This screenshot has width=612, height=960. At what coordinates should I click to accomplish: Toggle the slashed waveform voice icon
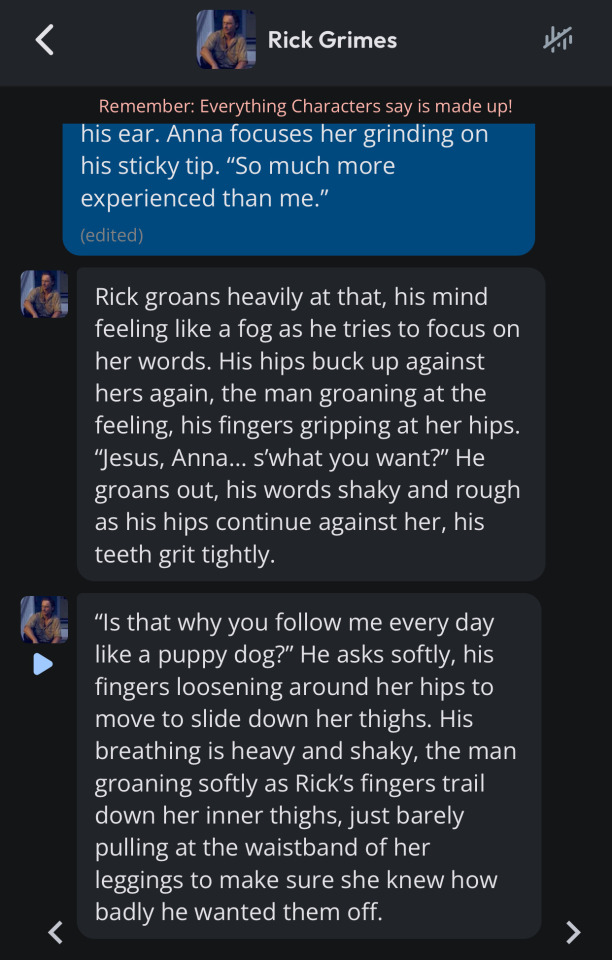pyautogui.click(x=558, y=40)
